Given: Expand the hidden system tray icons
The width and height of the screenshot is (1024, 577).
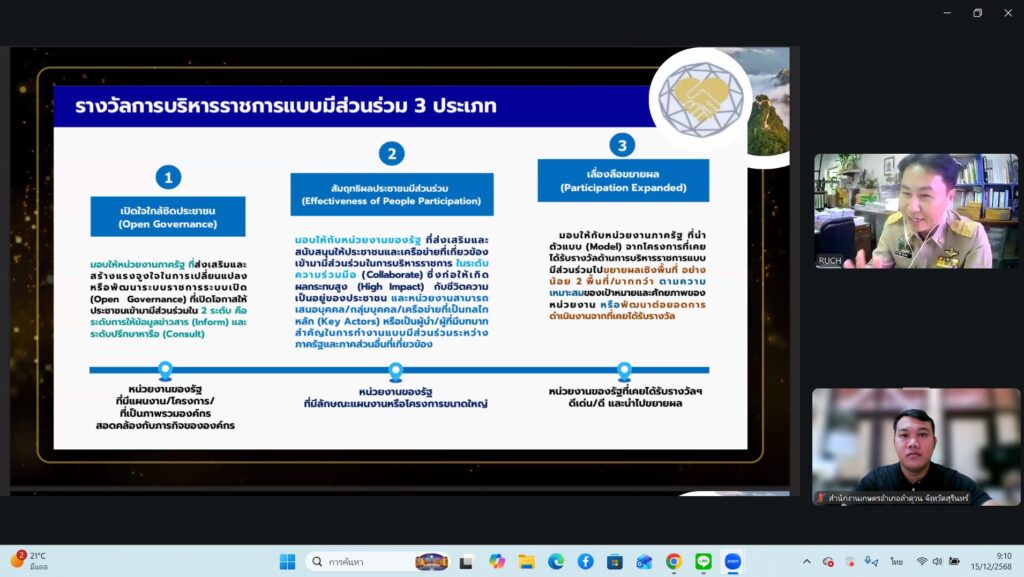Looking at the screenshot, I should tap(806, 561).
